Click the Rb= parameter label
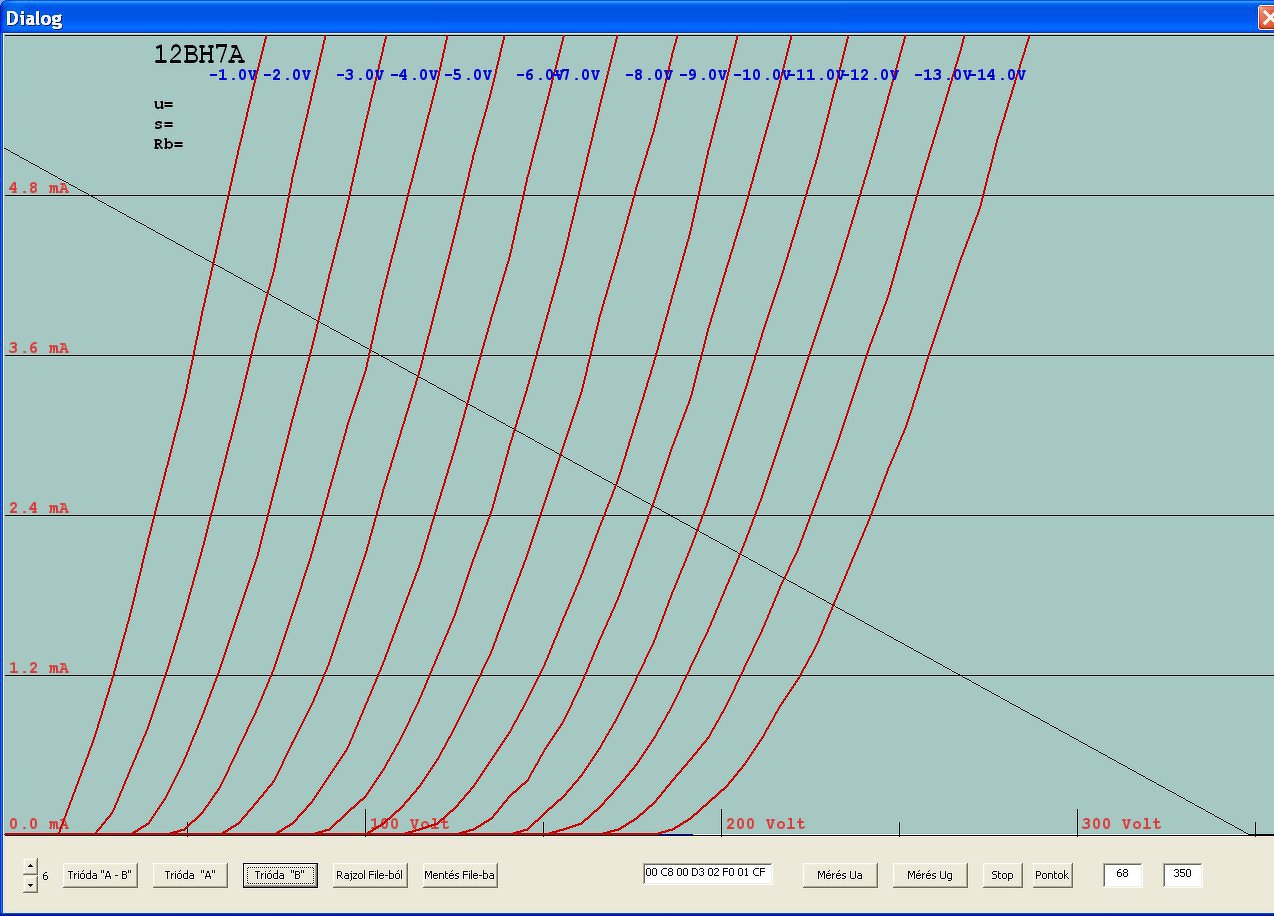The width and height of the screenshot is (1274, 916). pyautogui.click(x=168, y=144)
